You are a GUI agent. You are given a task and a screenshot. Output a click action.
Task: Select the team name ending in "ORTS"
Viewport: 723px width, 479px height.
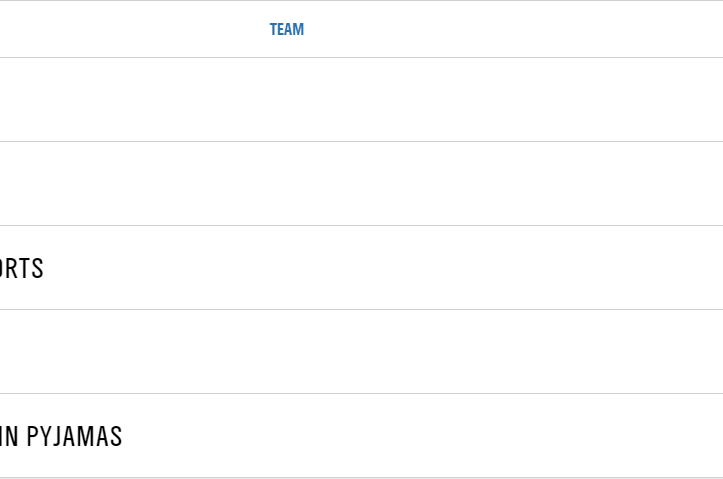pyautogui.click(x=22, y=268)
